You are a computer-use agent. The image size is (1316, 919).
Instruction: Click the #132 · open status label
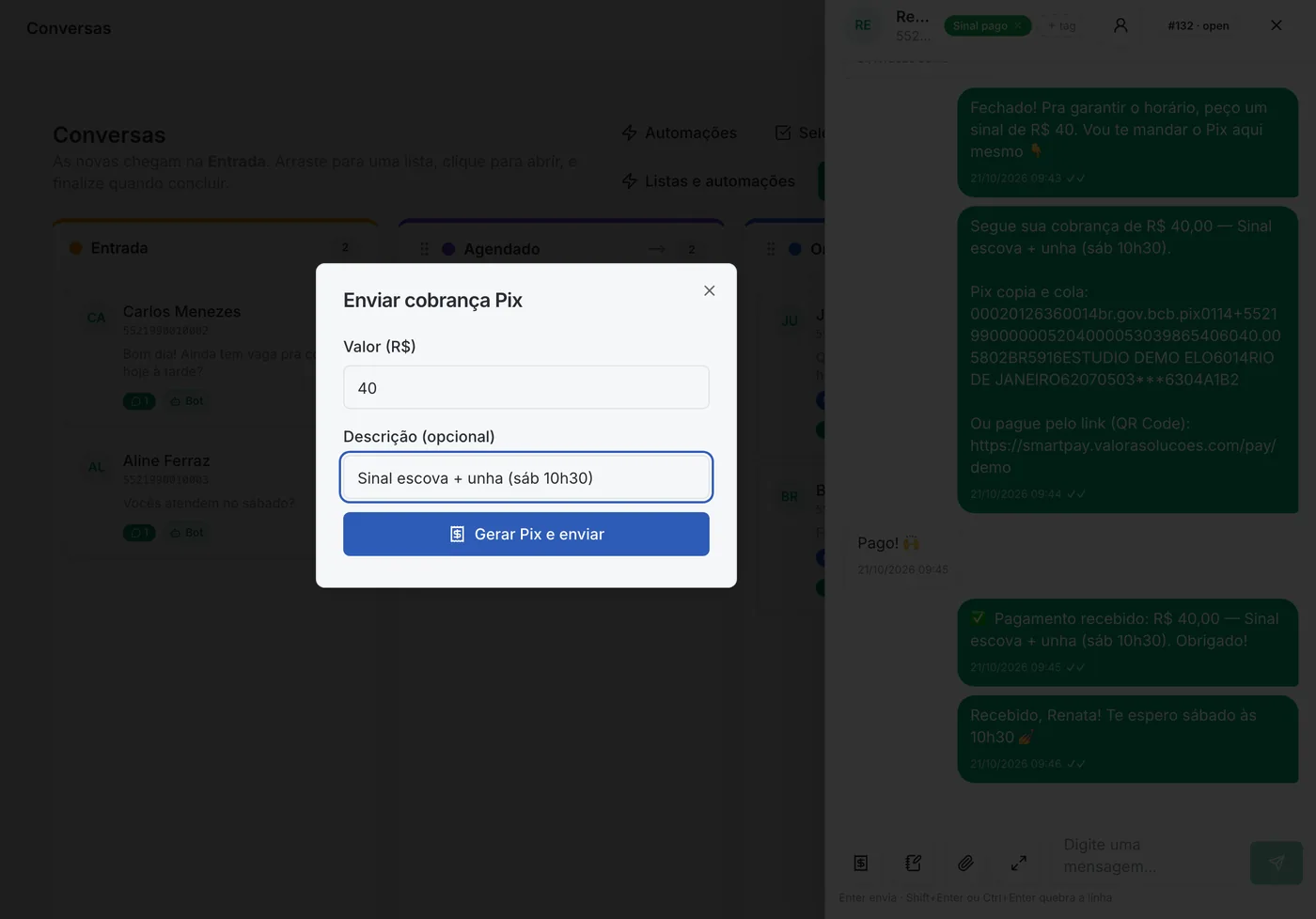click(x=1198, y=25)
